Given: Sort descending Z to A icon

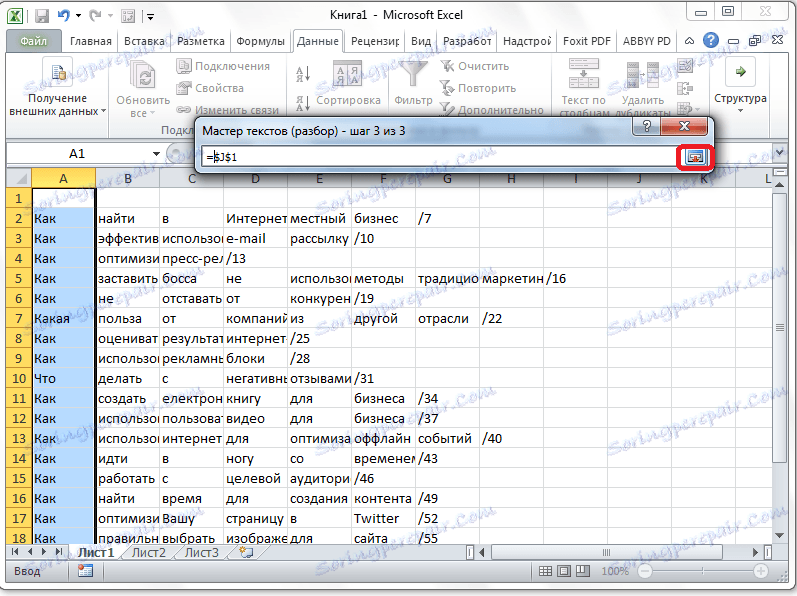Looking at the screenshot, I should 303,103.
